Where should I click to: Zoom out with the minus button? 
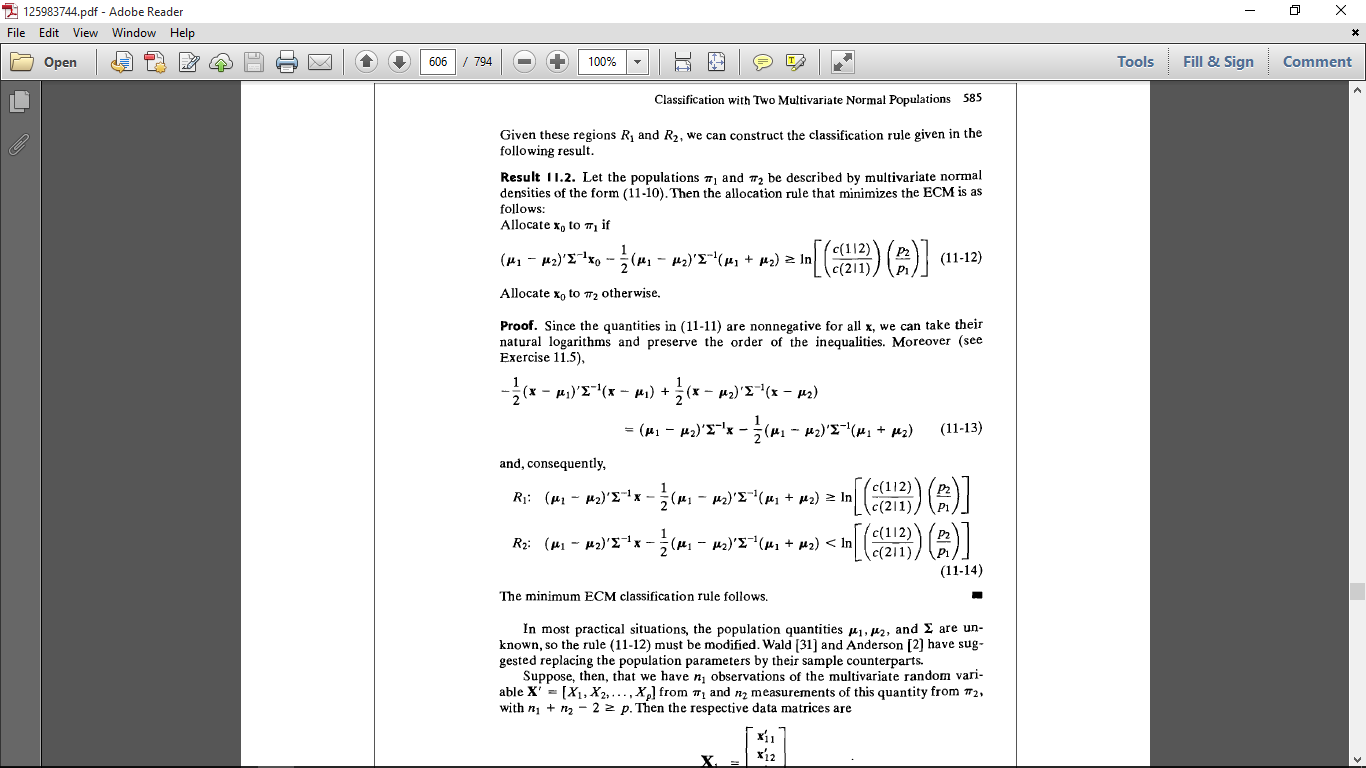(x=525, y=62)
